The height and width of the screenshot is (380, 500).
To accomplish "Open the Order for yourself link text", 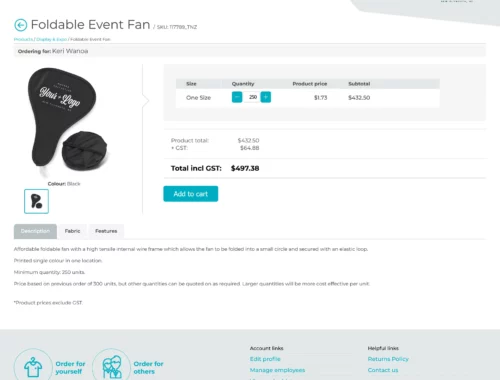I will coord(70,367).
